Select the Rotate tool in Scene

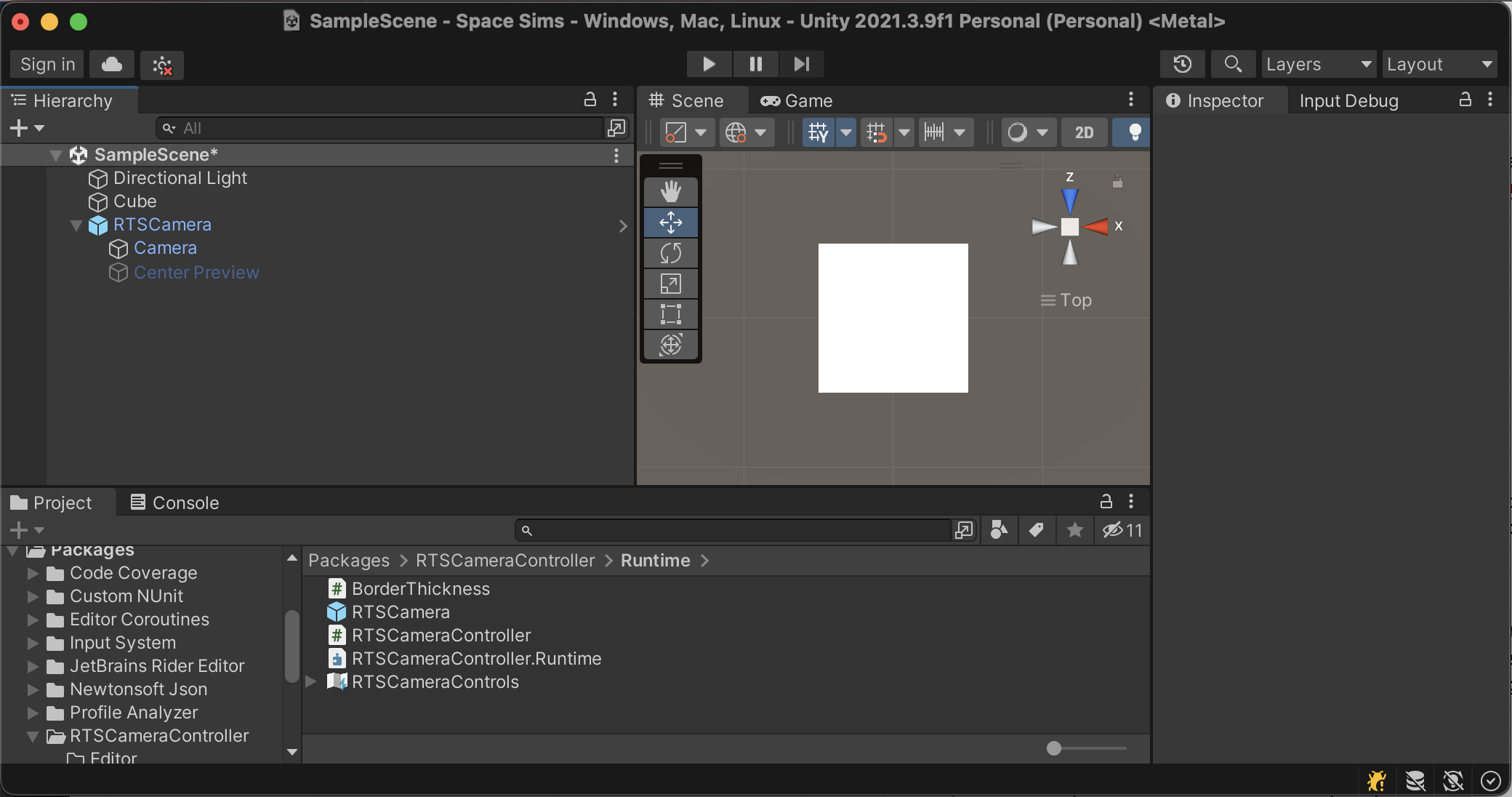coord(670,253)
